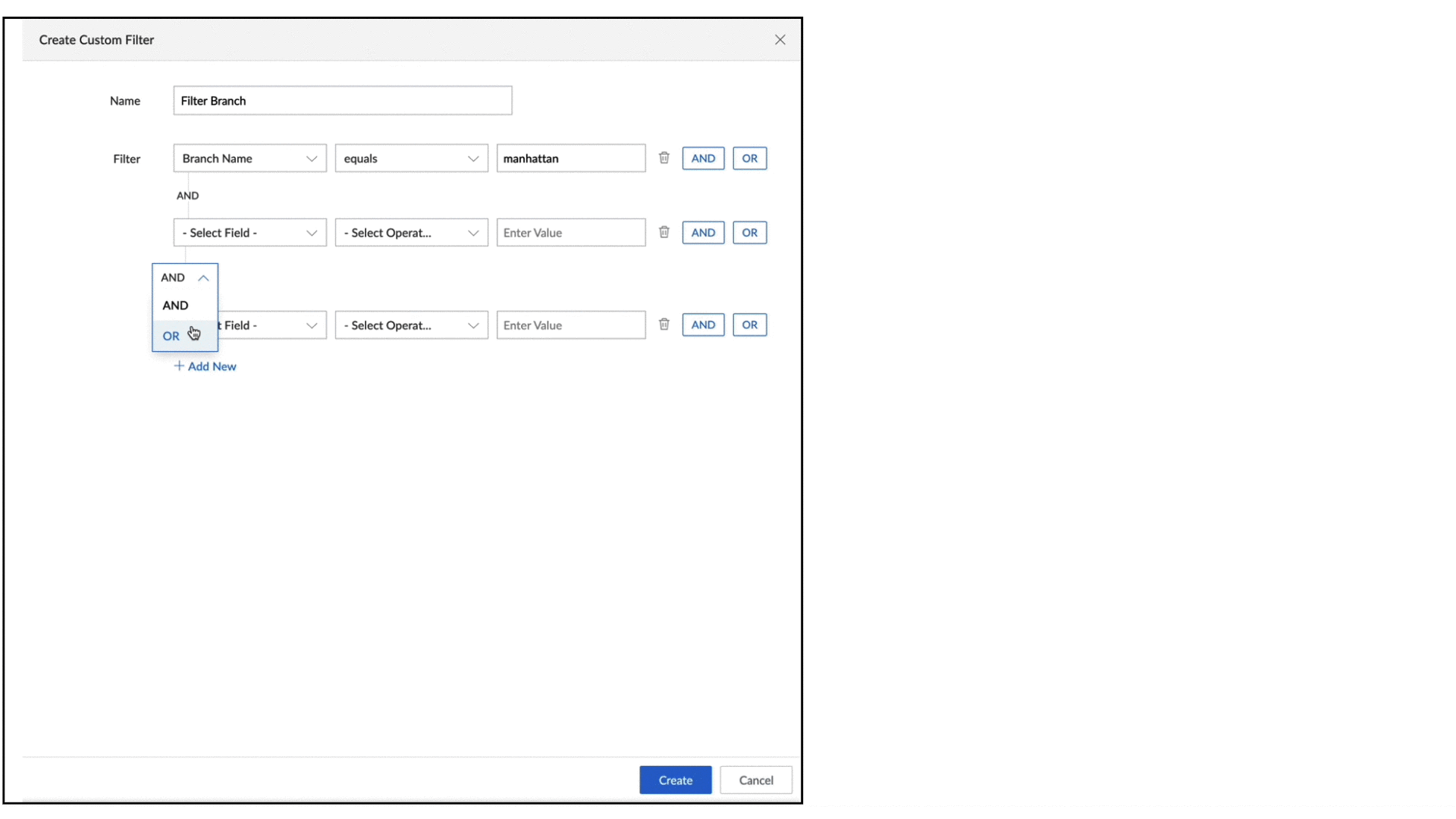Expand third row Select Operator dropdown
Image resolution: width=1456 pixels, height=819 pixels.
tap(411, 325)
